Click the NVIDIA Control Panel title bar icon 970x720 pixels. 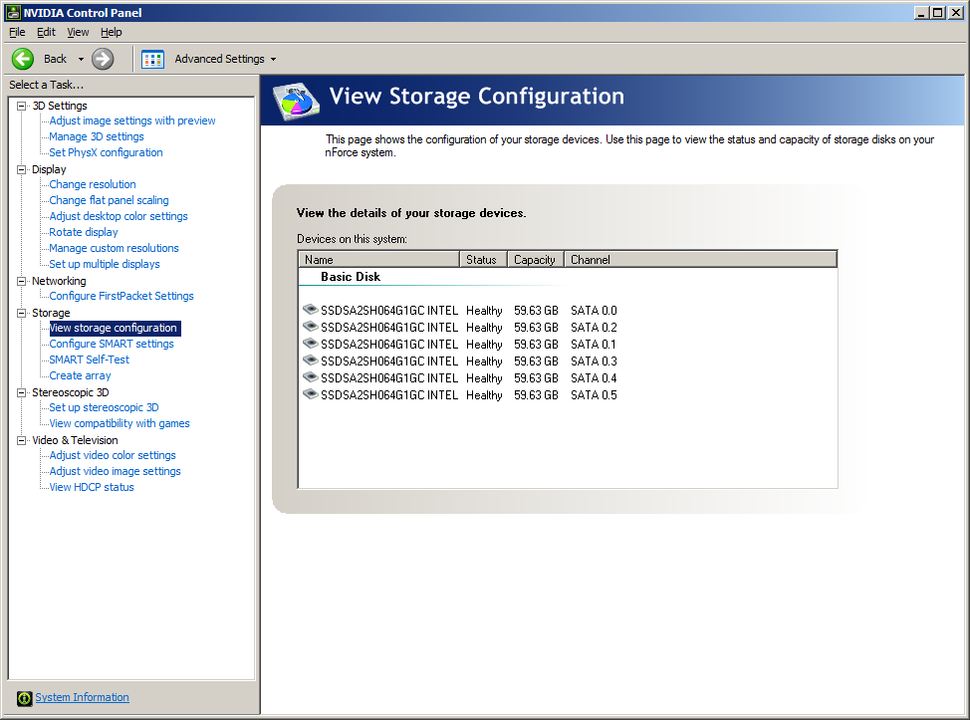tap(13, 12)
